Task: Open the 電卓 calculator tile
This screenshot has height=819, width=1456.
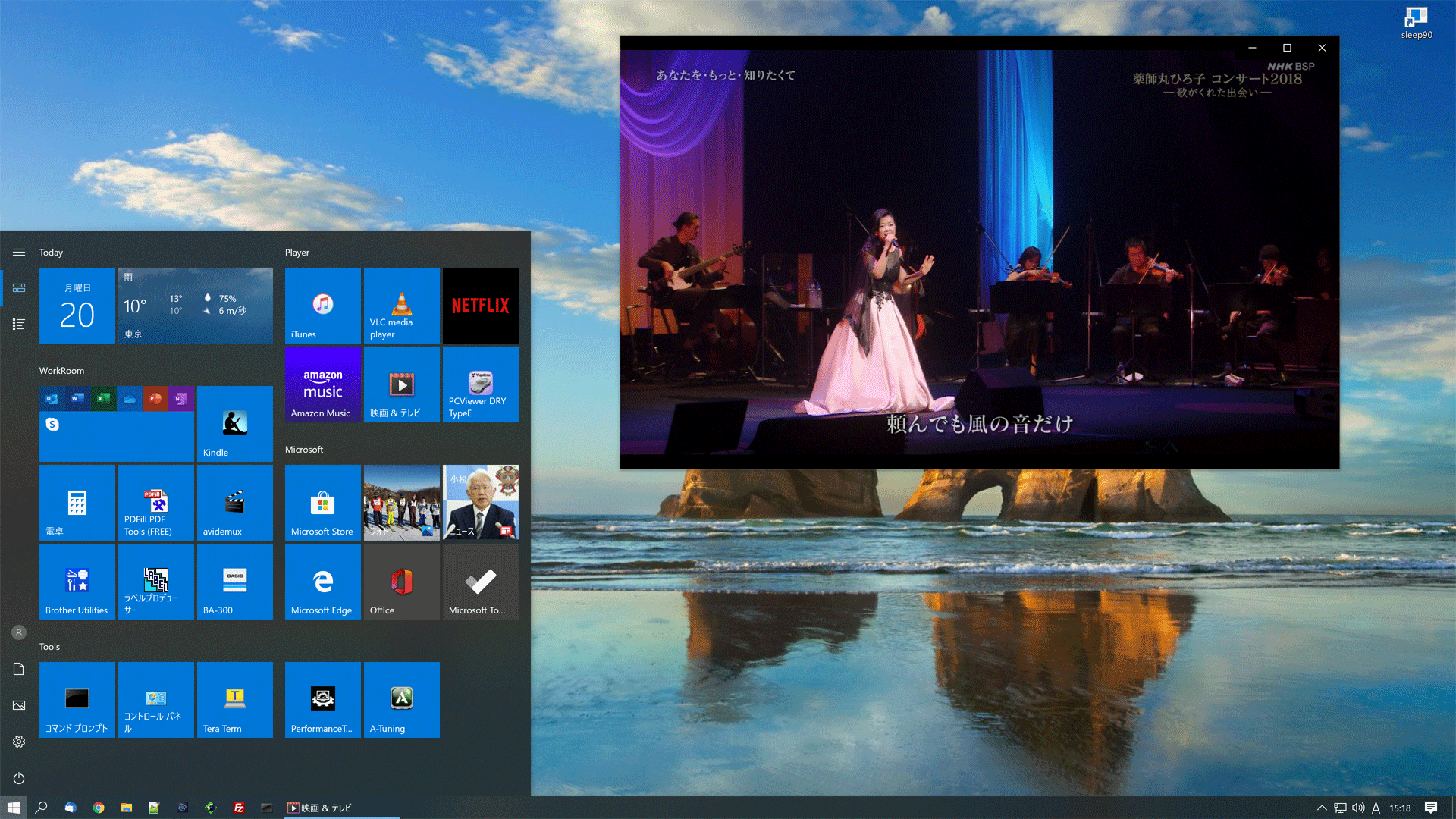Action: coord(77,503)
